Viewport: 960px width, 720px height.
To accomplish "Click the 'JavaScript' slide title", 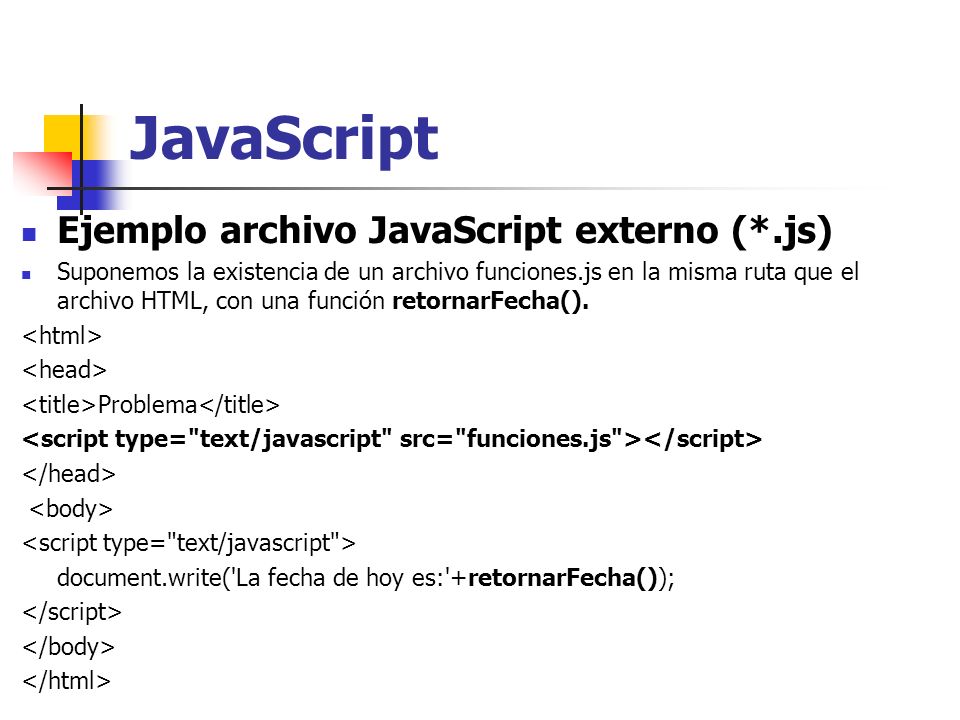I will (283, 141).
